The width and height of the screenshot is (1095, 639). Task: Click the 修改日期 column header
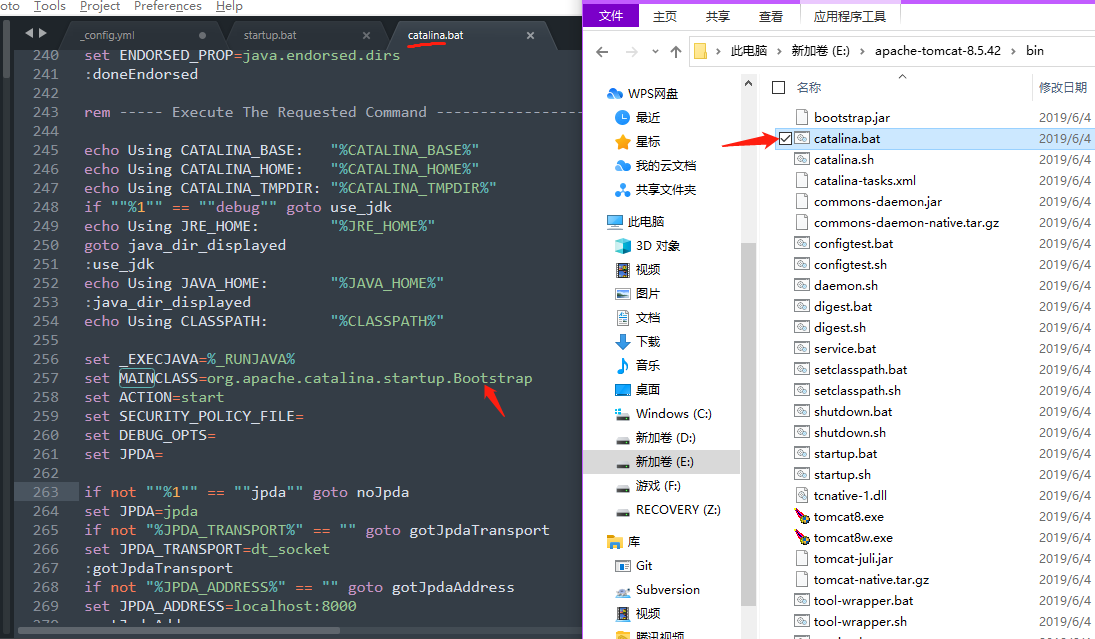pyautogui.click(x=1062, y=88)
